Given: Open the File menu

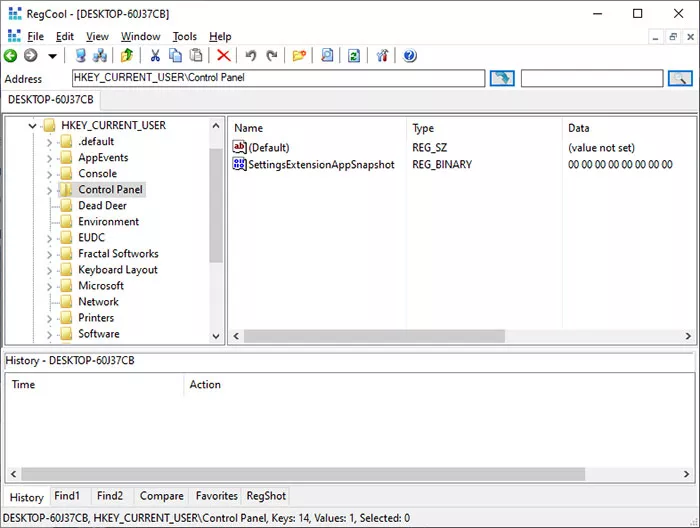Looking at the screenshot, I should point(35,37).
